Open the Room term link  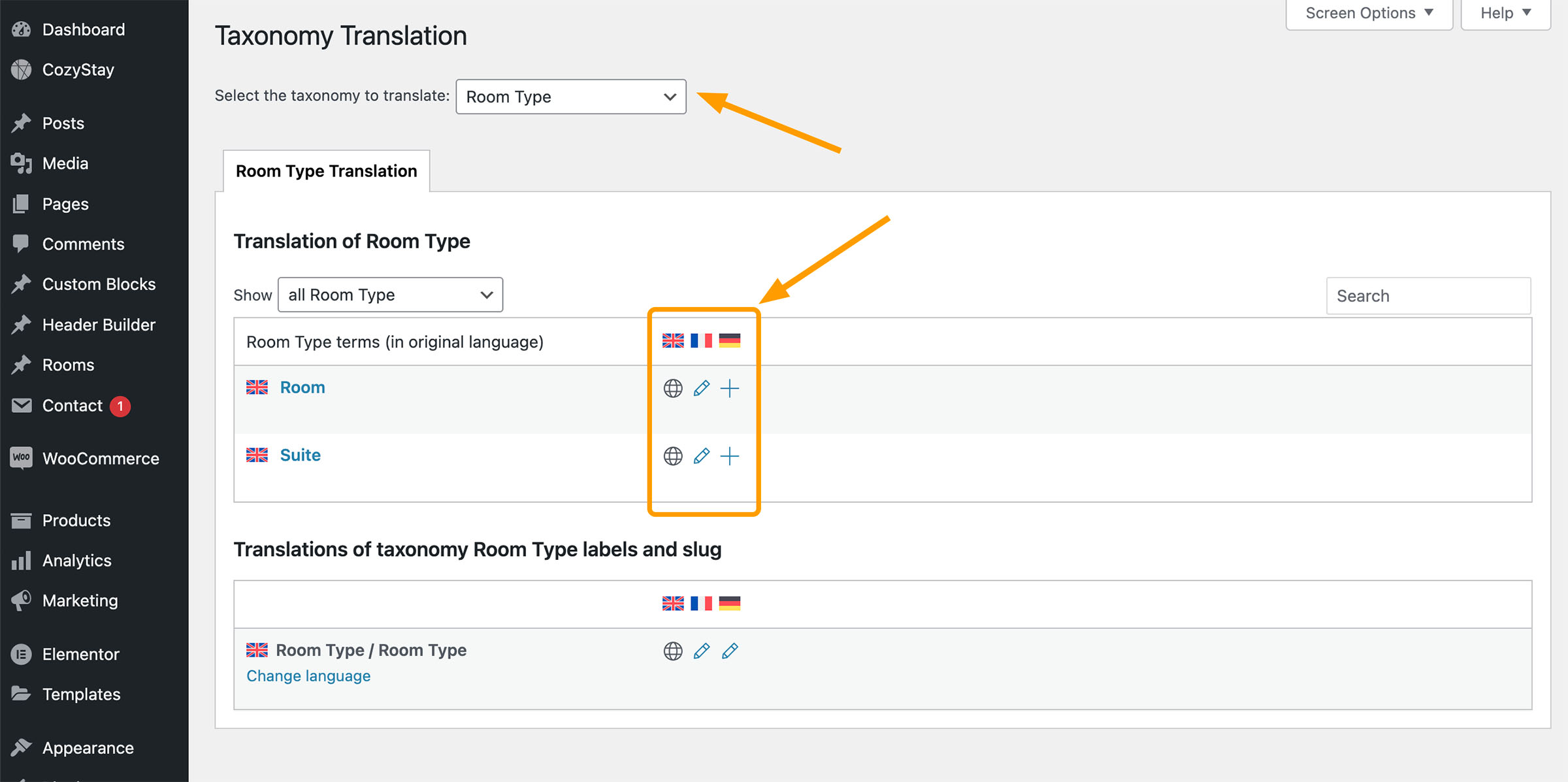tap(302, 387)
